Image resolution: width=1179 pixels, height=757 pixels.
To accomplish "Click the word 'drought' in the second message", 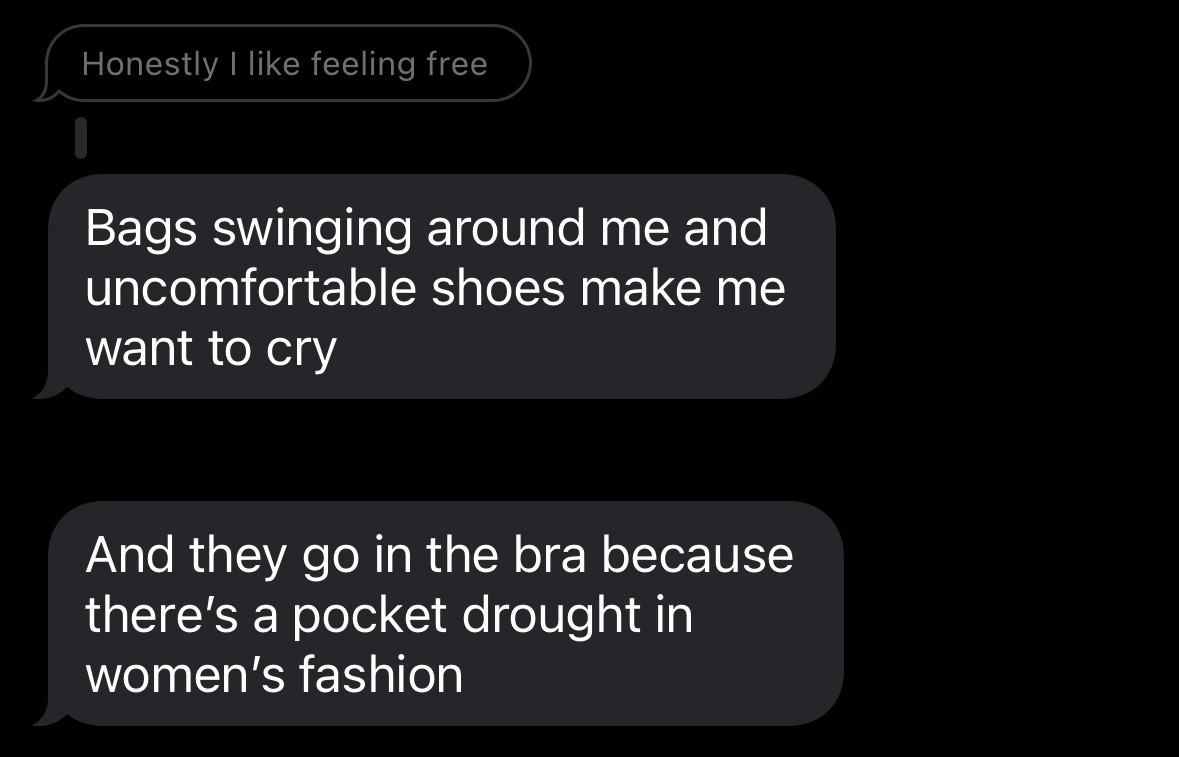I will point(551,616).
